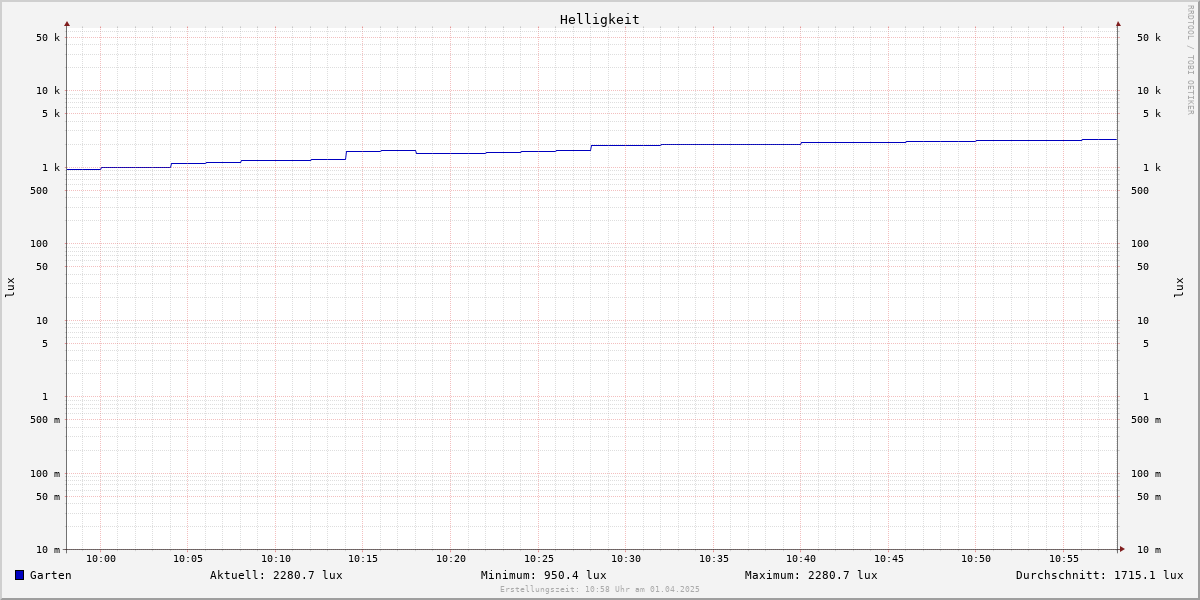Click the chart title 'Helligkeit'

pos(600,19)
